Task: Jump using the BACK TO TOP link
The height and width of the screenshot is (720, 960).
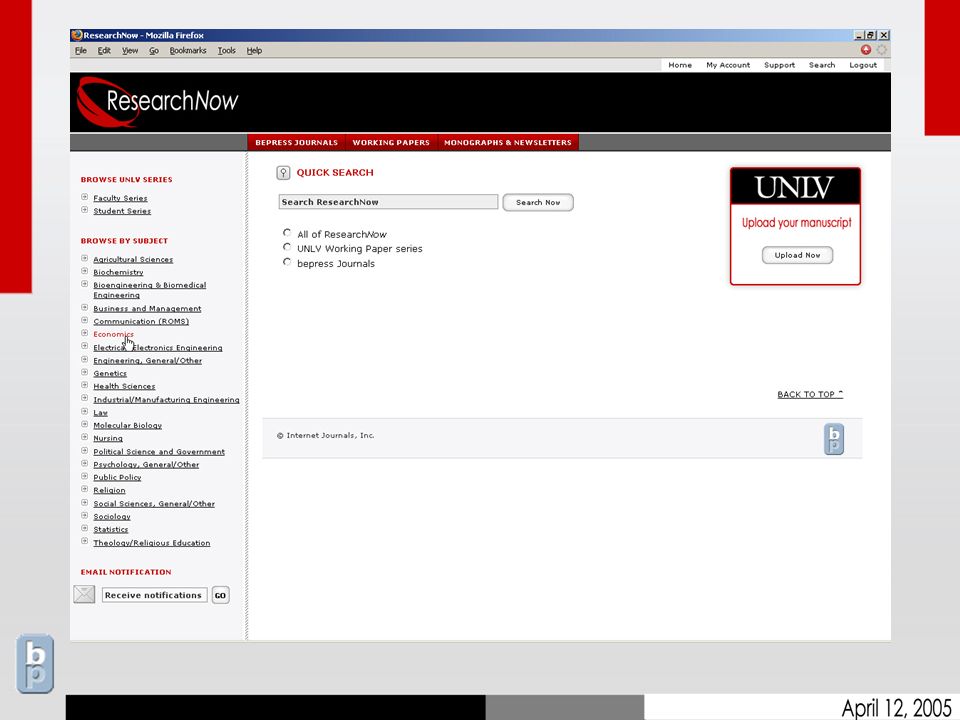Action: click(x=810, y=394)
